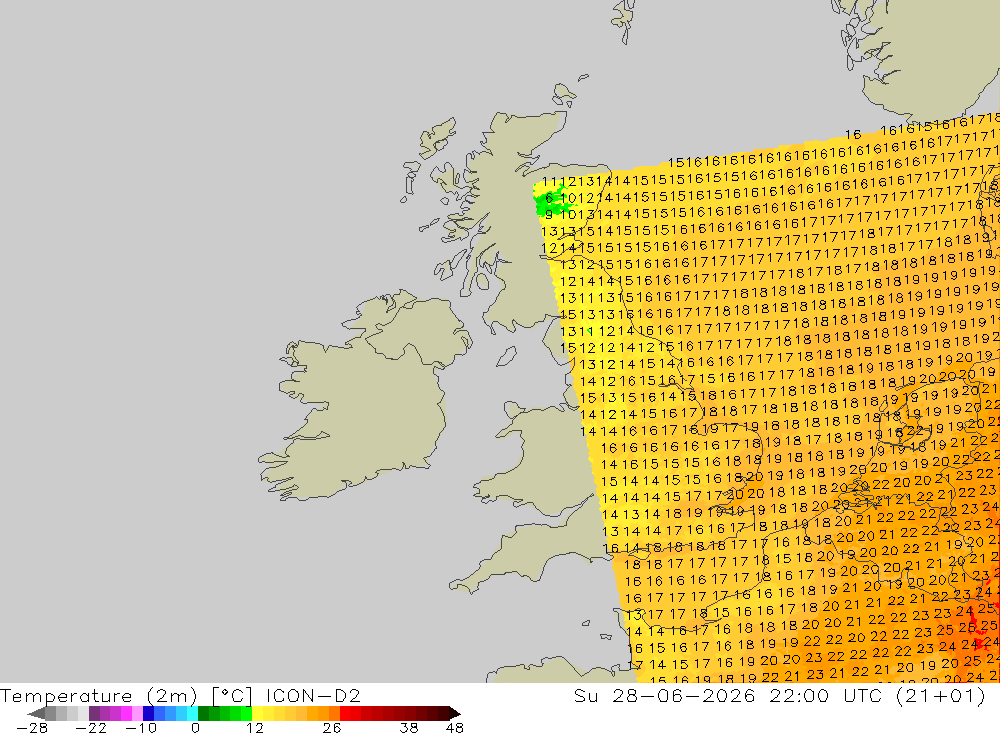
Task: Click the Isle of Man outline on the map
Action: (506, 356)
